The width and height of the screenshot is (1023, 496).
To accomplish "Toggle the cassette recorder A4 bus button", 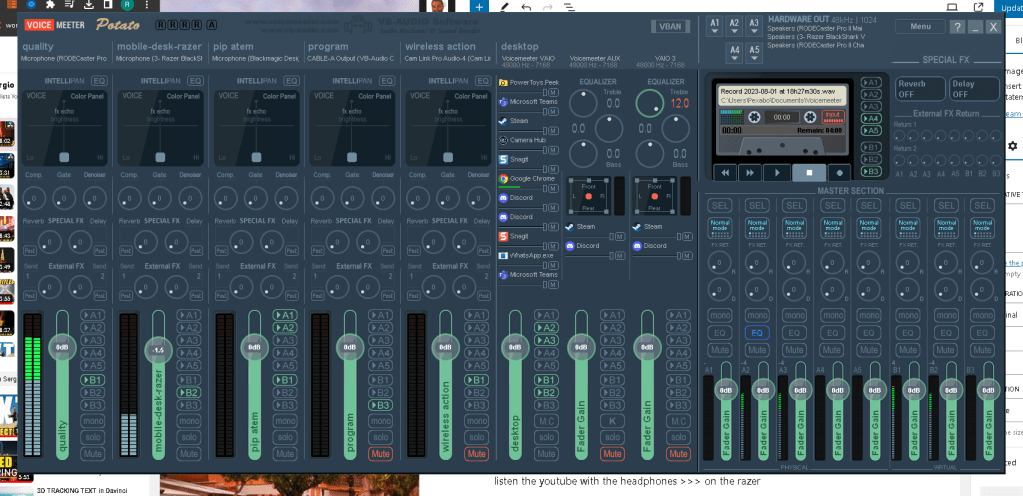I will point(870,118).
